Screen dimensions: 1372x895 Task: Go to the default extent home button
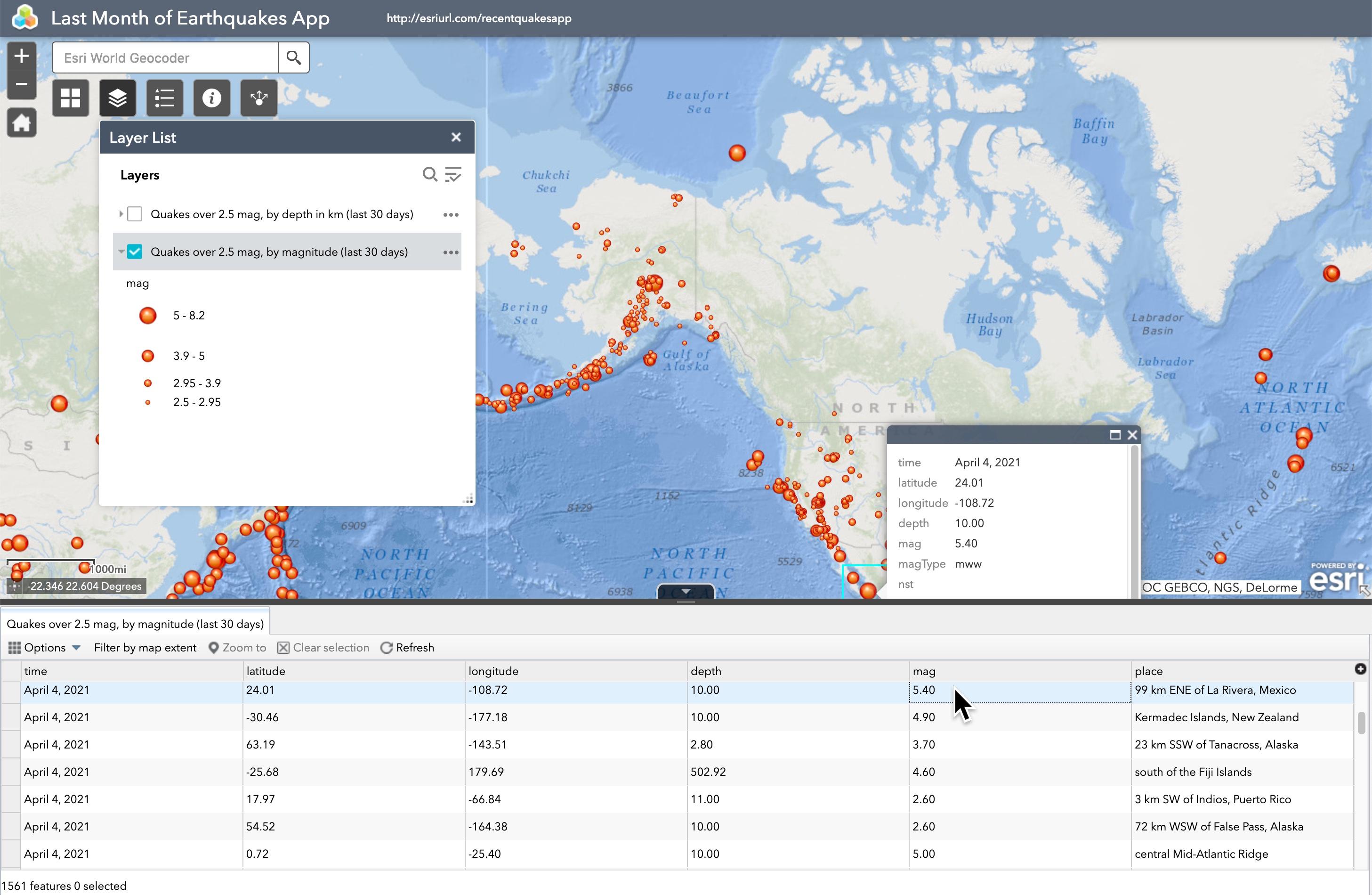21,123
